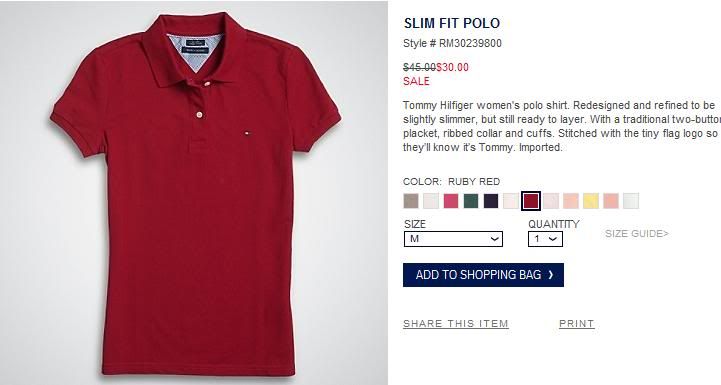
Task: Choose the light peach color swatch
Action: tap(571, 201)
